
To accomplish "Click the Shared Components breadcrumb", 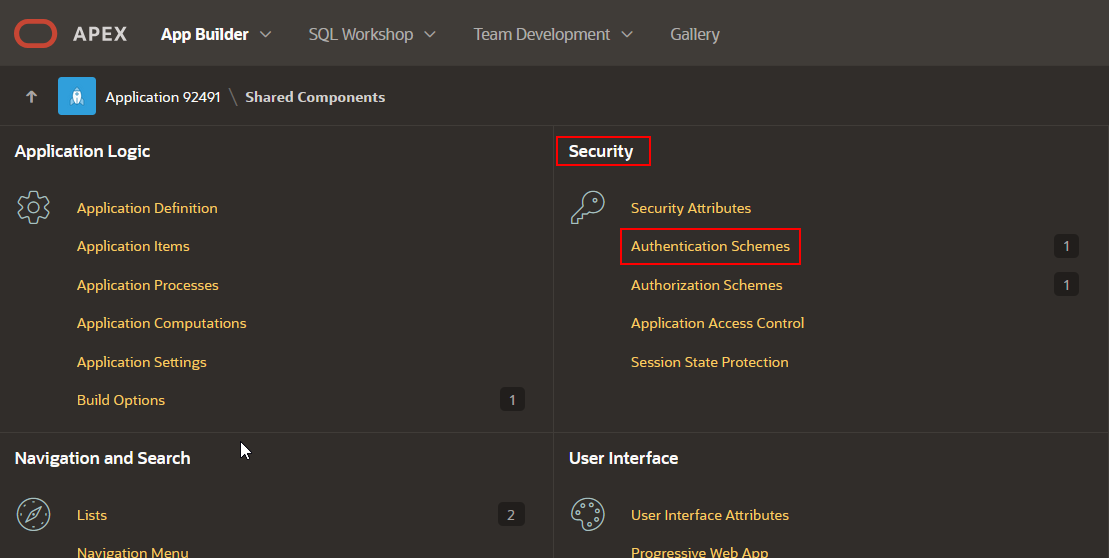I will point(315,97).
